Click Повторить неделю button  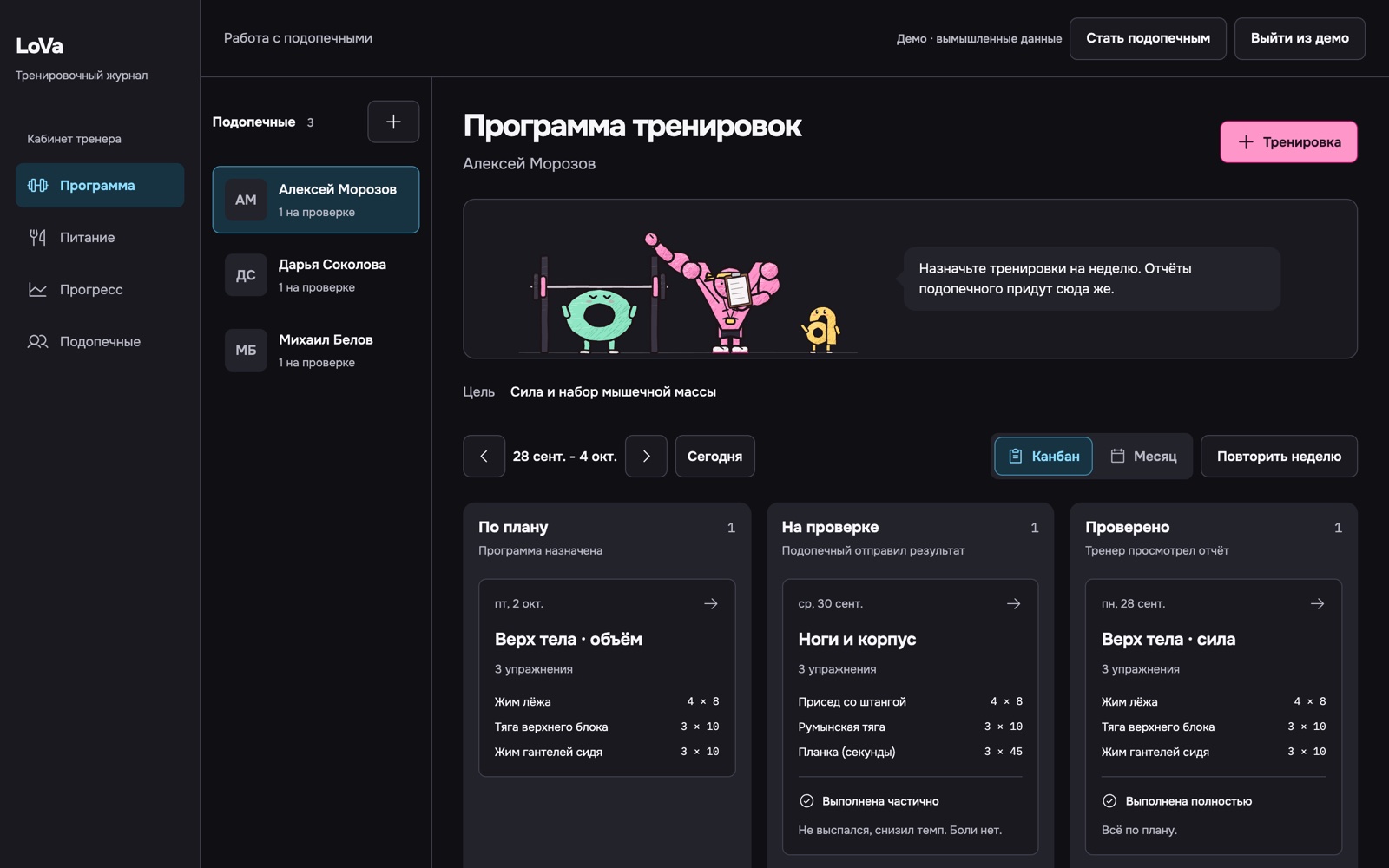tap(1279, 456)
